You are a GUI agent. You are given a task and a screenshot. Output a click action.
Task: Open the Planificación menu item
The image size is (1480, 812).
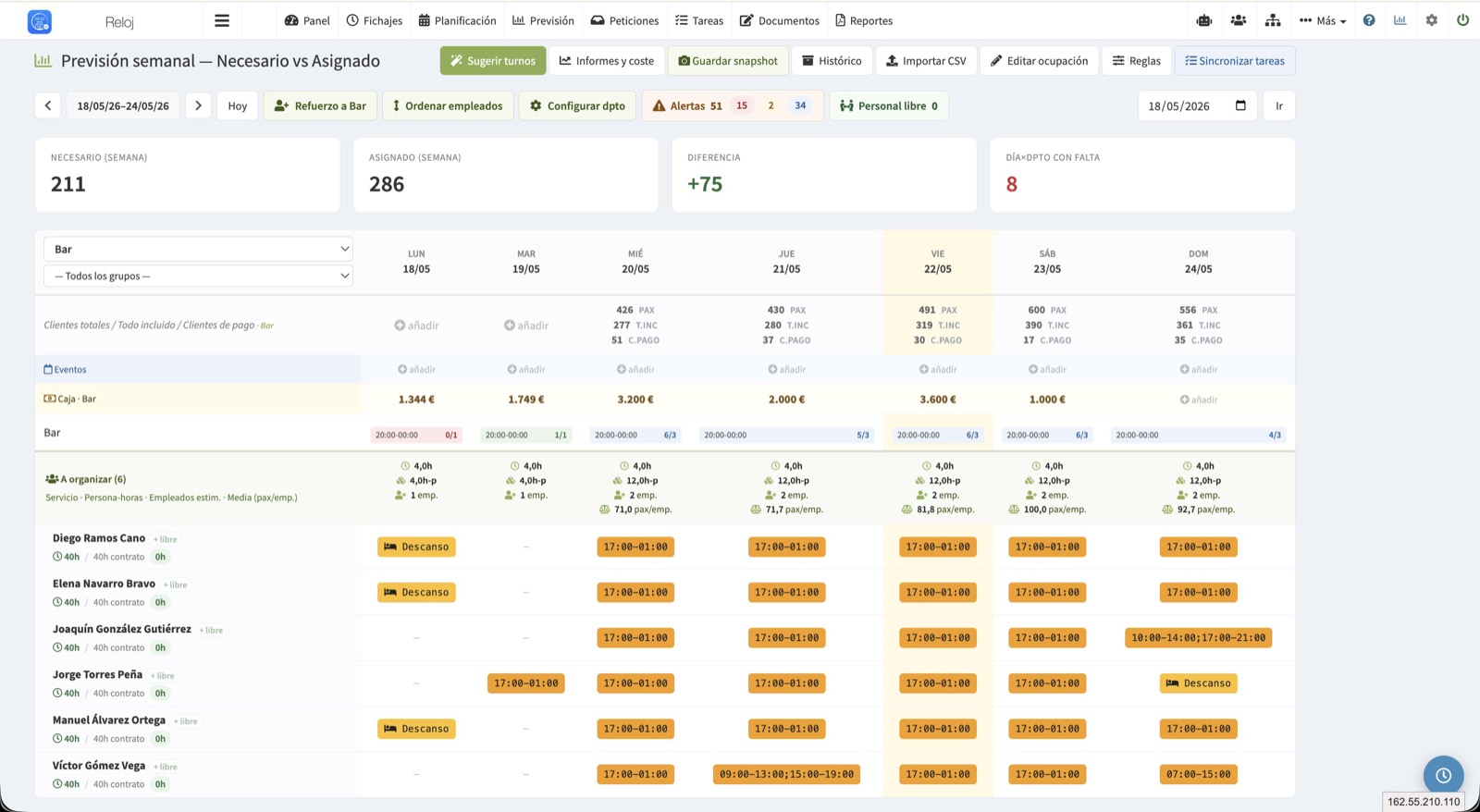tap(457, 20)
